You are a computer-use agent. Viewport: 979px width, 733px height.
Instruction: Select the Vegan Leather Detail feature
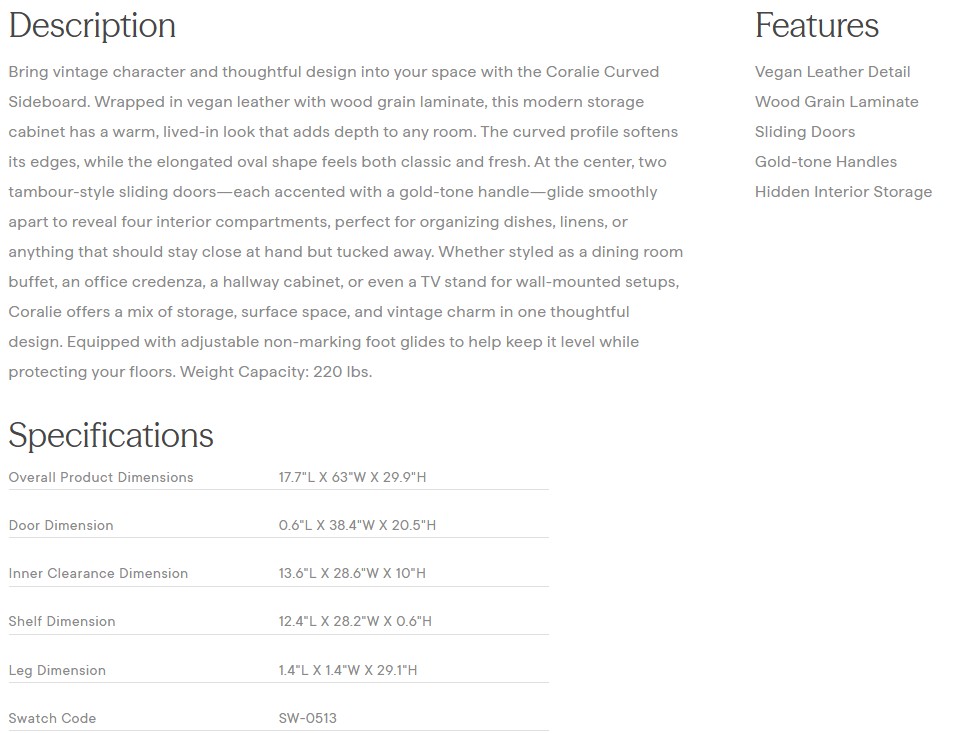(x=832, y=72)
